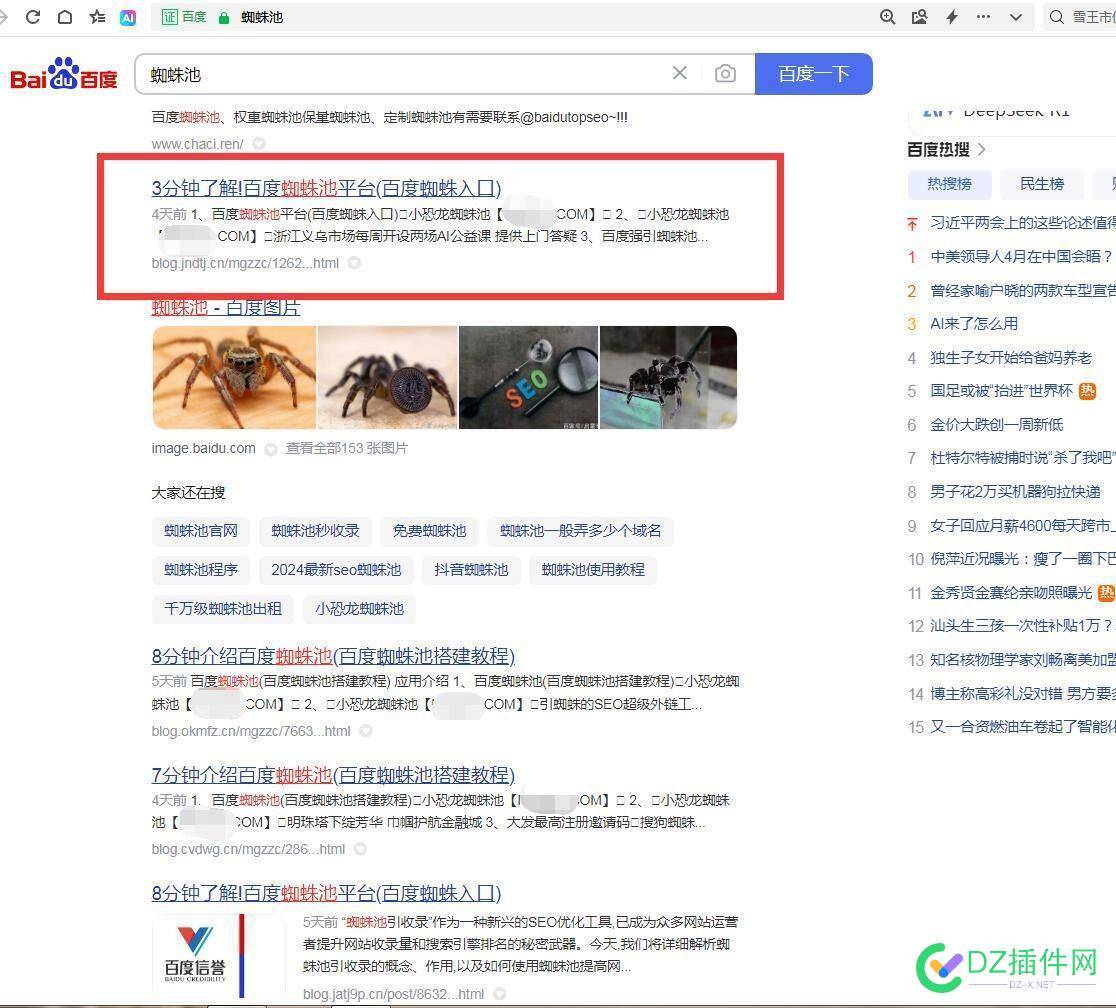
Task: Select related search 蜘蛛池官网
Action: (x=201, y=531)
